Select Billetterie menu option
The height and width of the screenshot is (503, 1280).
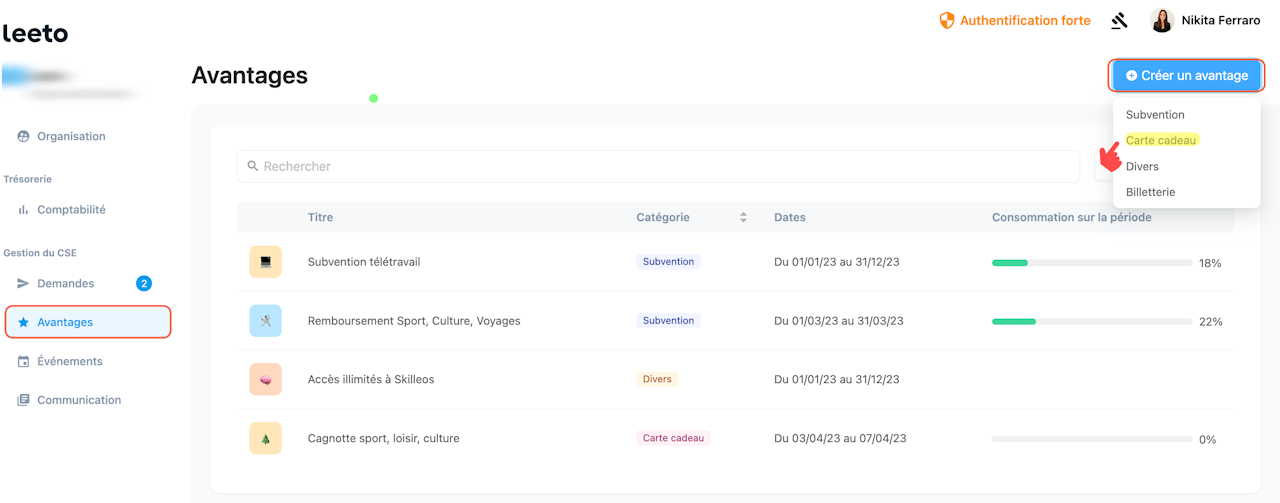[x=1150, y=192]
